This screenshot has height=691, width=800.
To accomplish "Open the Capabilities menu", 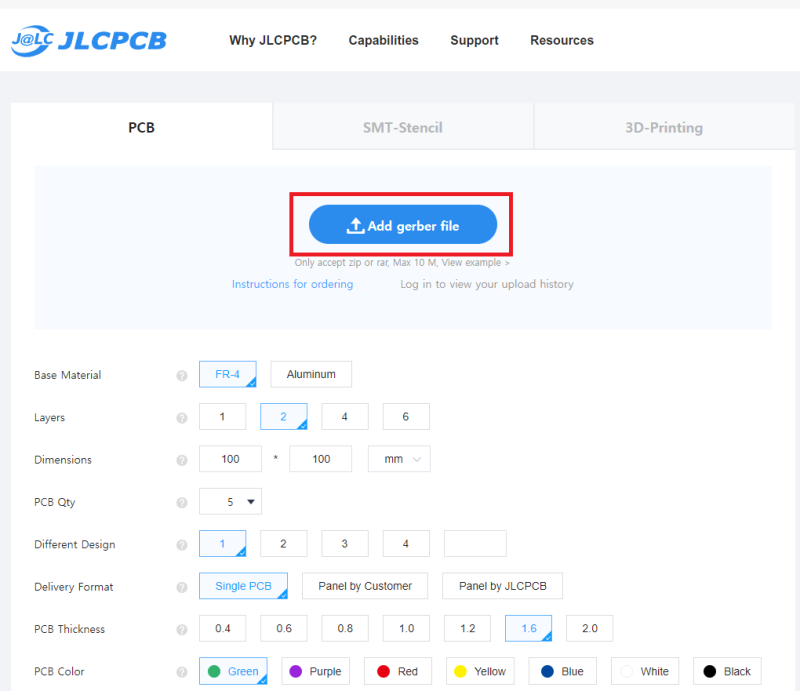I will 383,40.
